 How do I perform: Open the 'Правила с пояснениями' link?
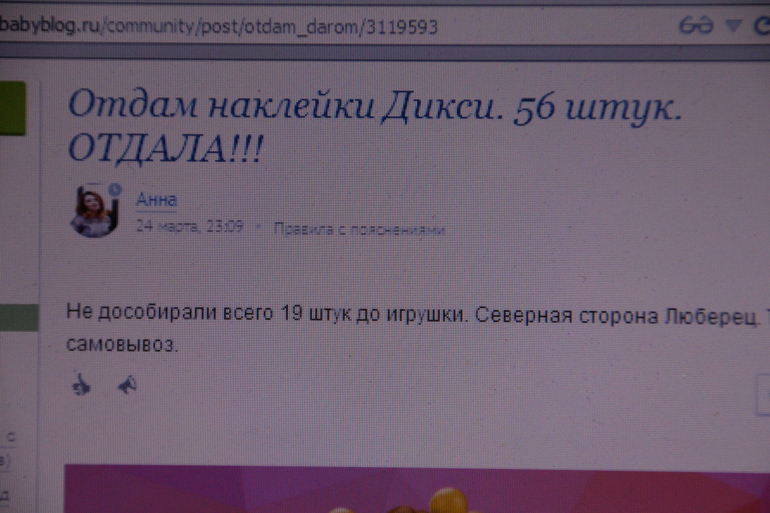click(x=358, y=229)
